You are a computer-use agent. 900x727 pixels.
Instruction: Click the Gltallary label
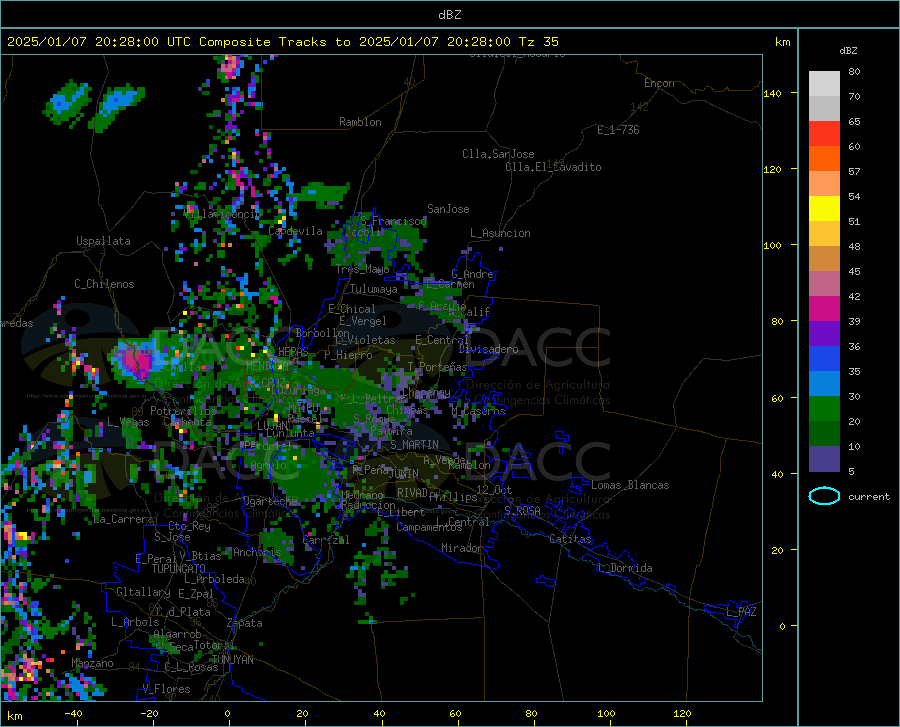[x=143, y=592]
